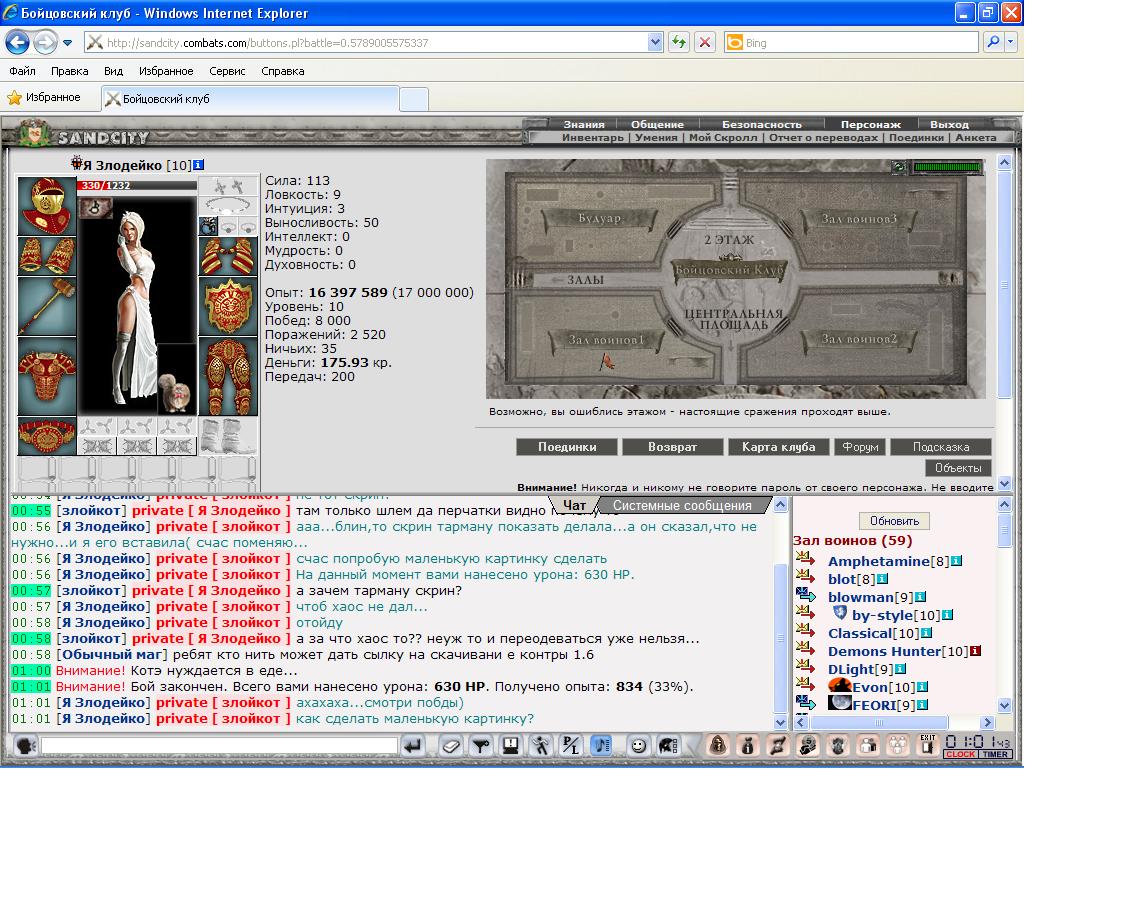1144x916 pixels.
Task: Click the empty earrings slot
Action: 228,185
